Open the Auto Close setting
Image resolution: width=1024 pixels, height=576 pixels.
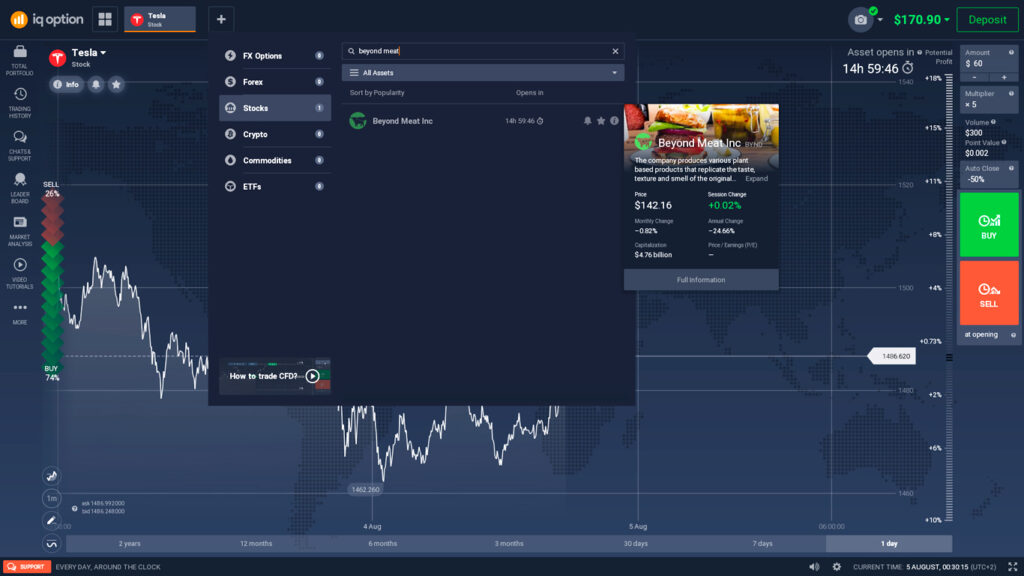(989, 174)
